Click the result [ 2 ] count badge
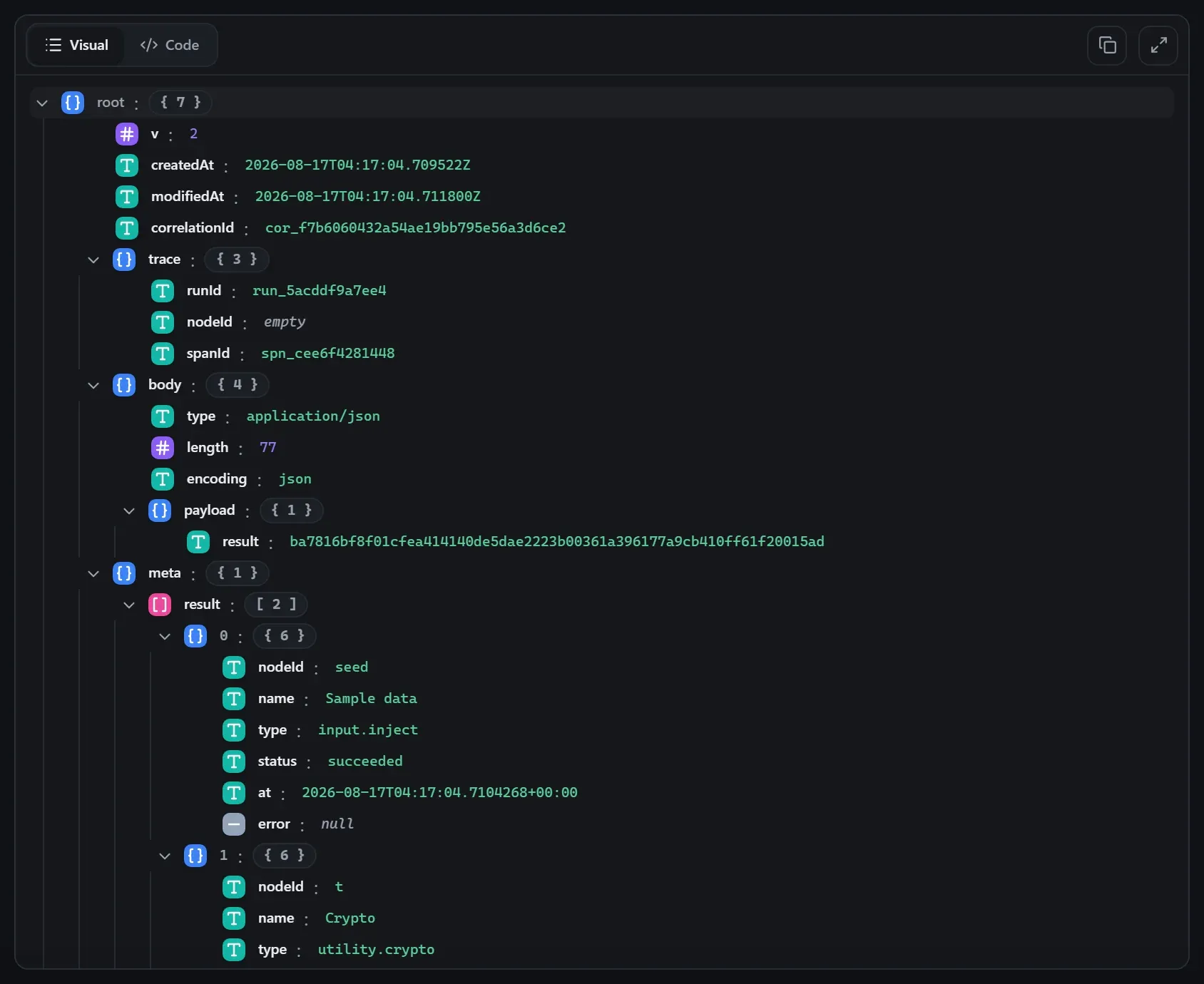The width and height of the screenshot is (1204, 984). 276,605
